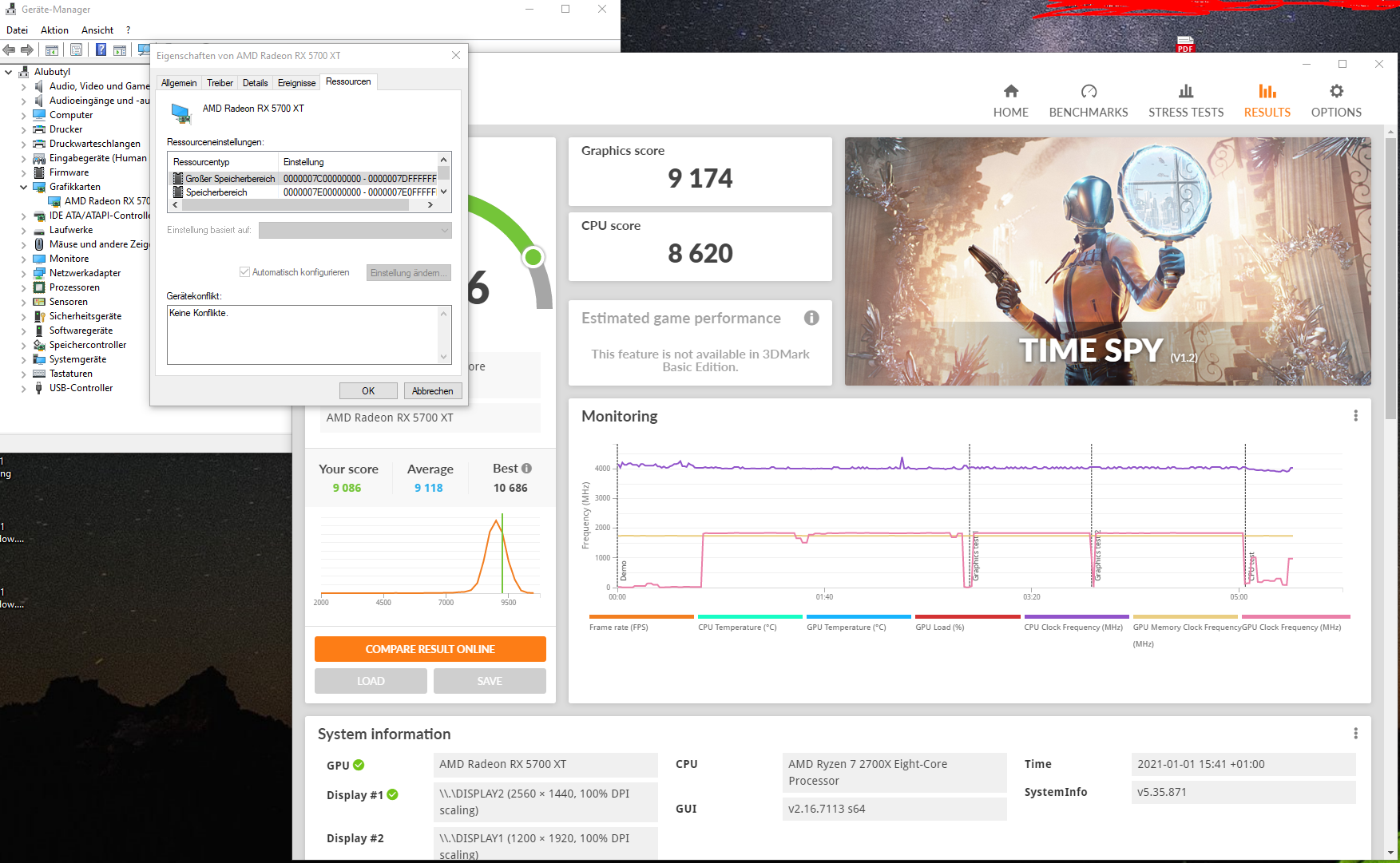Viewport: 1400px width, 863px height.
Task: Click the action pane toolbar icon
Action: point(120,49)
